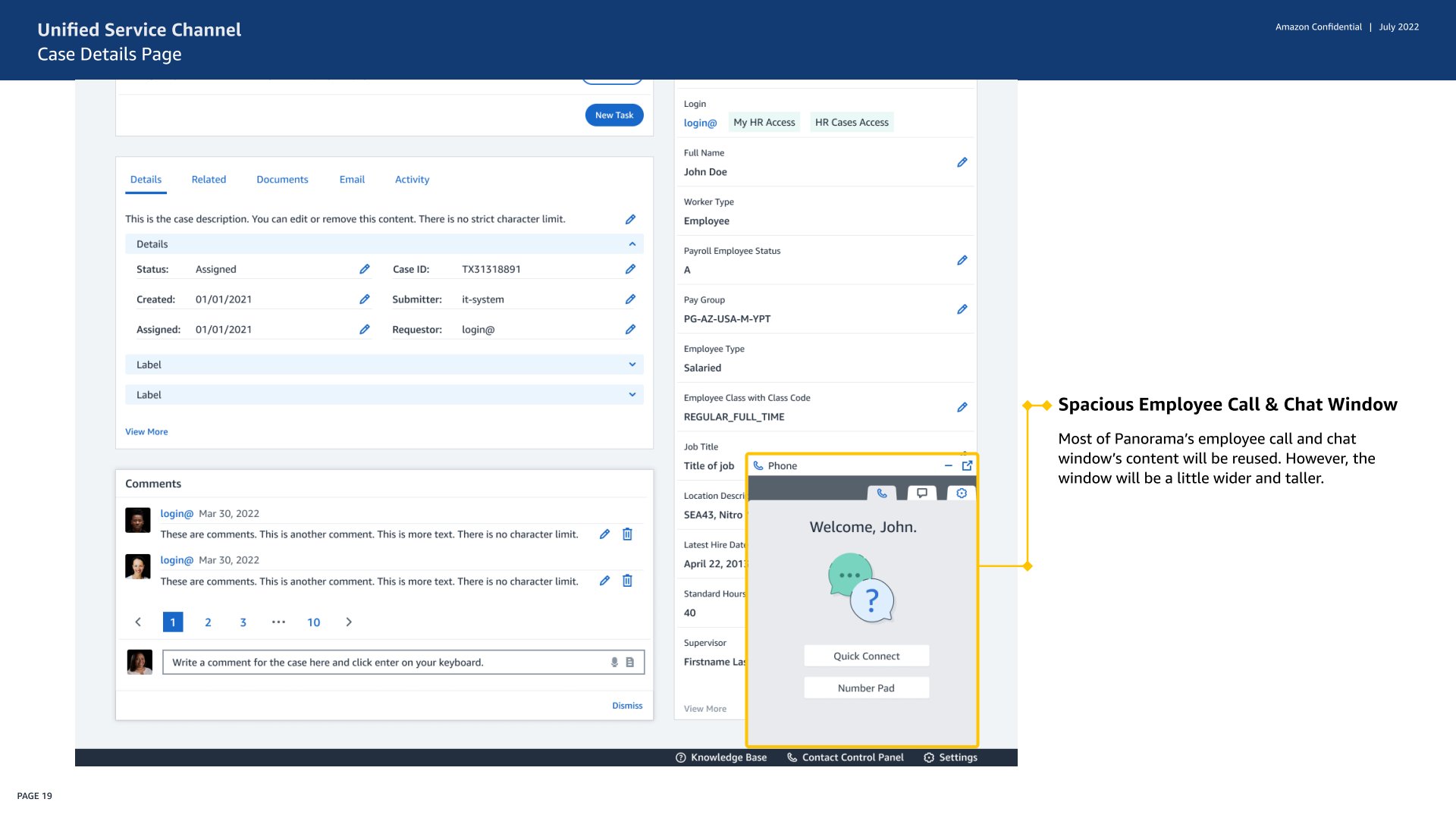Pop out the Phone window
This screenshot has height=824, width=1456.
[x=967, y=465]
